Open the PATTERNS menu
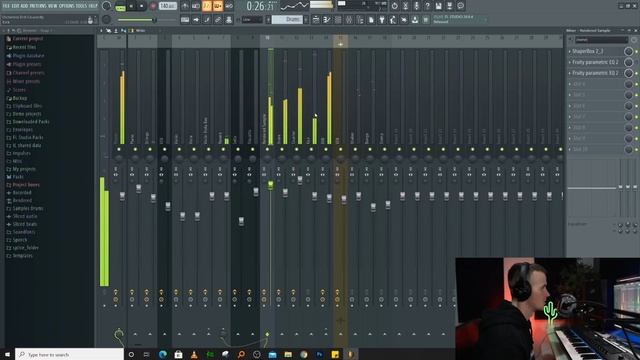Viewport: 640px width, 360px height. point(38,6)
